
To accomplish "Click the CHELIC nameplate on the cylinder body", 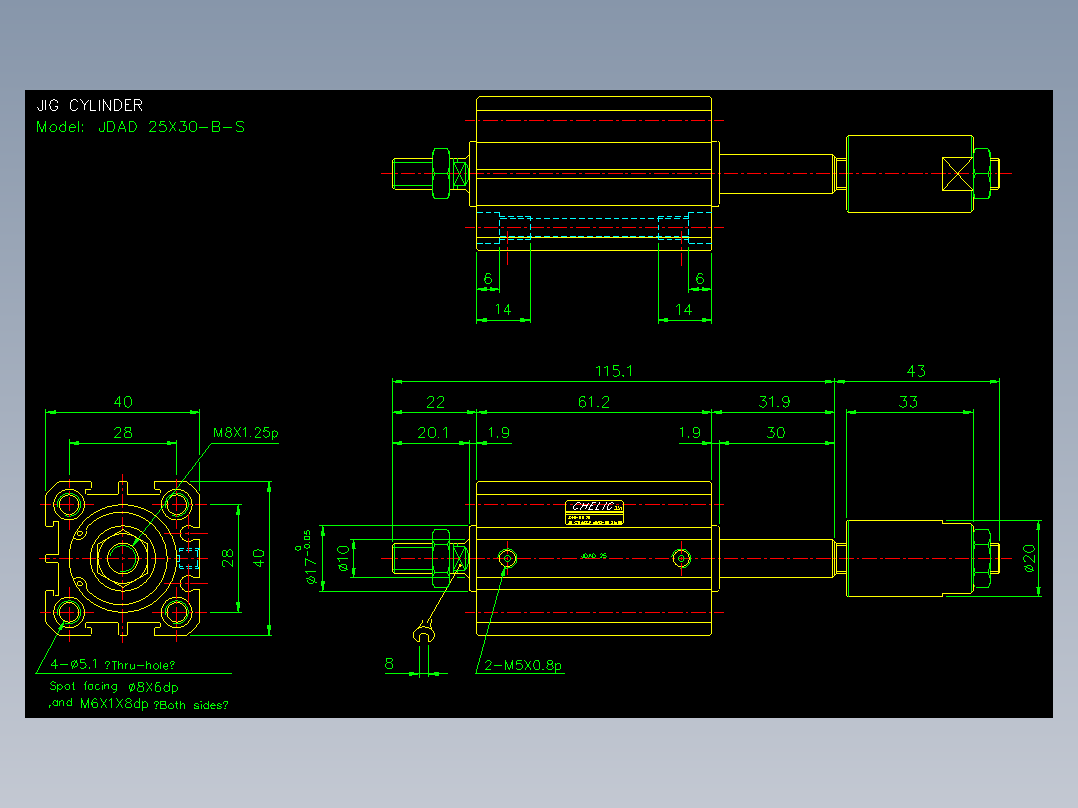I will click(594, 512).
